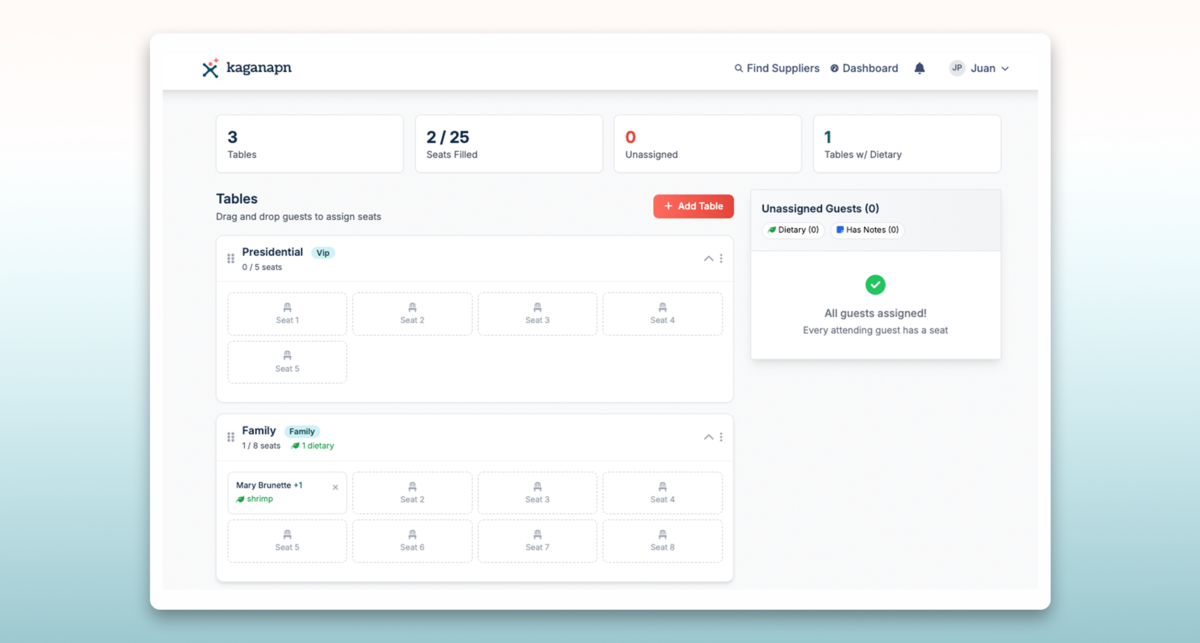Screen dimensions: 1200x643
Task: Collapse the Presidential table card
Action: point(708,258)
